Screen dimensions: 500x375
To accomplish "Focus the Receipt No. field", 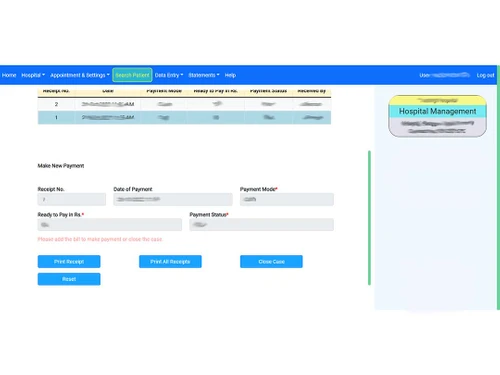I will coord(72,199).
